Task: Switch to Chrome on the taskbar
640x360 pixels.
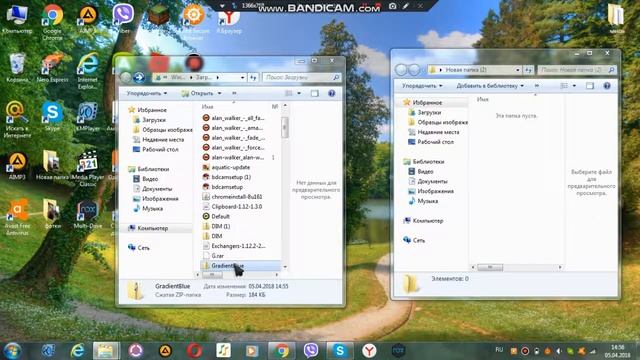Action: click(281, 351)
